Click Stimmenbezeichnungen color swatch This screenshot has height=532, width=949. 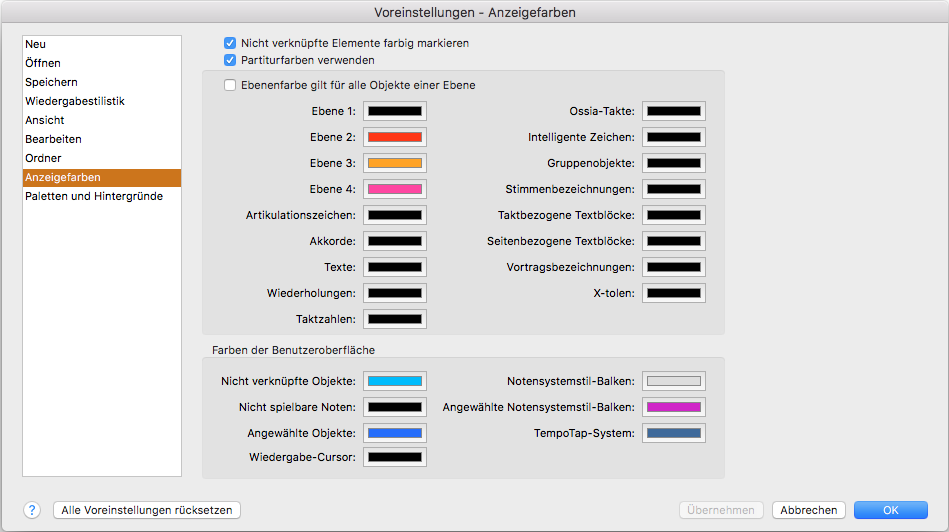click(674, 189)
